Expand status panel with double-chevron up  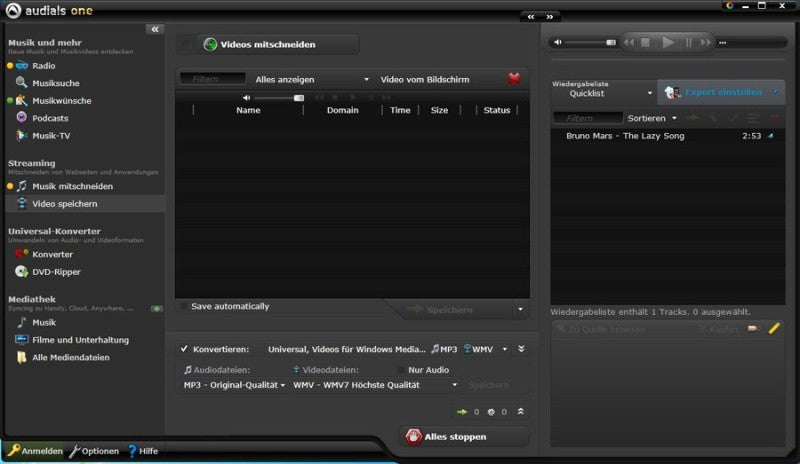[x=520, y=411]
